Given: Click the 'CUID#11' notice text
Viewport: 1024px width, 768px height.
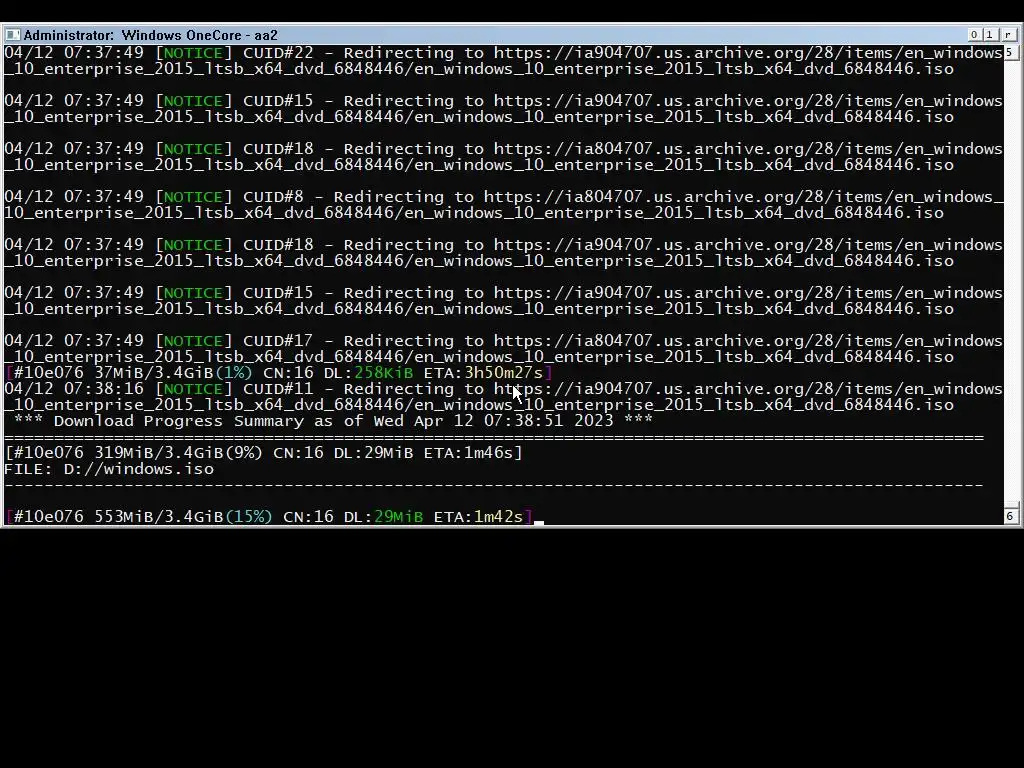Looking at the screenshot, I should click(x=278, y=389).
